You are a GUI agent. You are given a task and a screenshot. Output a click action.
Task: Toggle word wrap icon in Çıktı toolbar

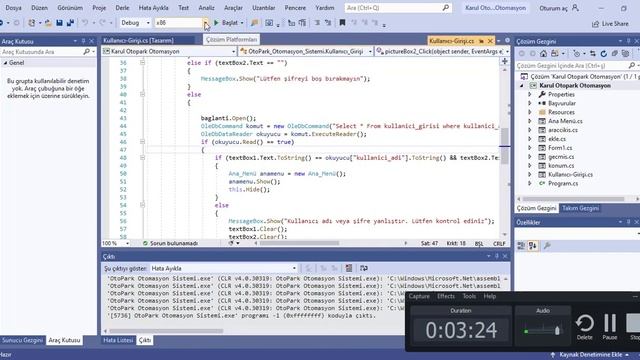363,268
